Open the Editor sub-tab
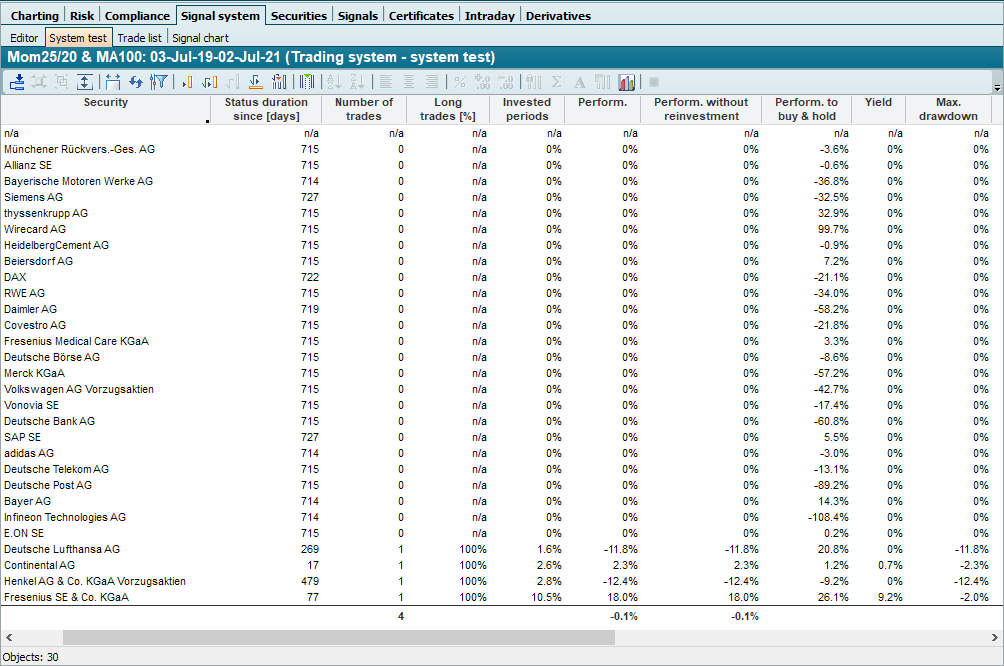 tap(24, 38)
